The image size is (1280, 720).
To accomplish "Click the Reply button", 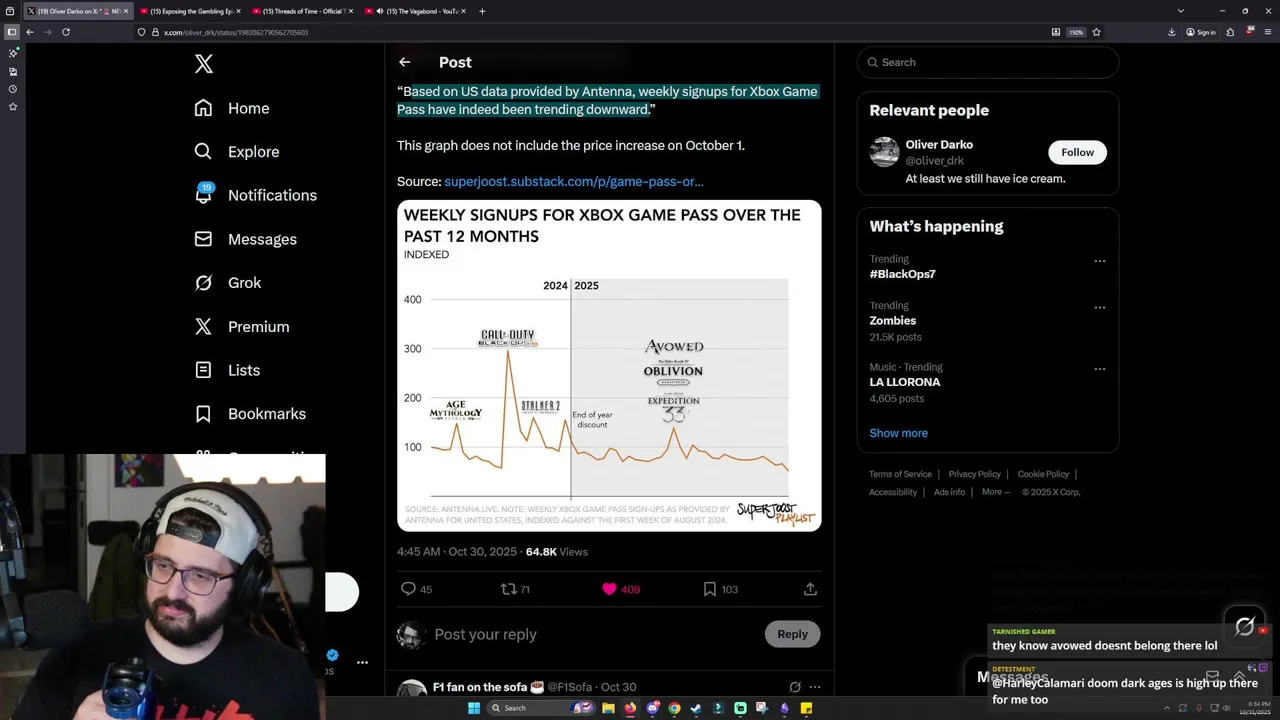I will click(x=792, y=634).
